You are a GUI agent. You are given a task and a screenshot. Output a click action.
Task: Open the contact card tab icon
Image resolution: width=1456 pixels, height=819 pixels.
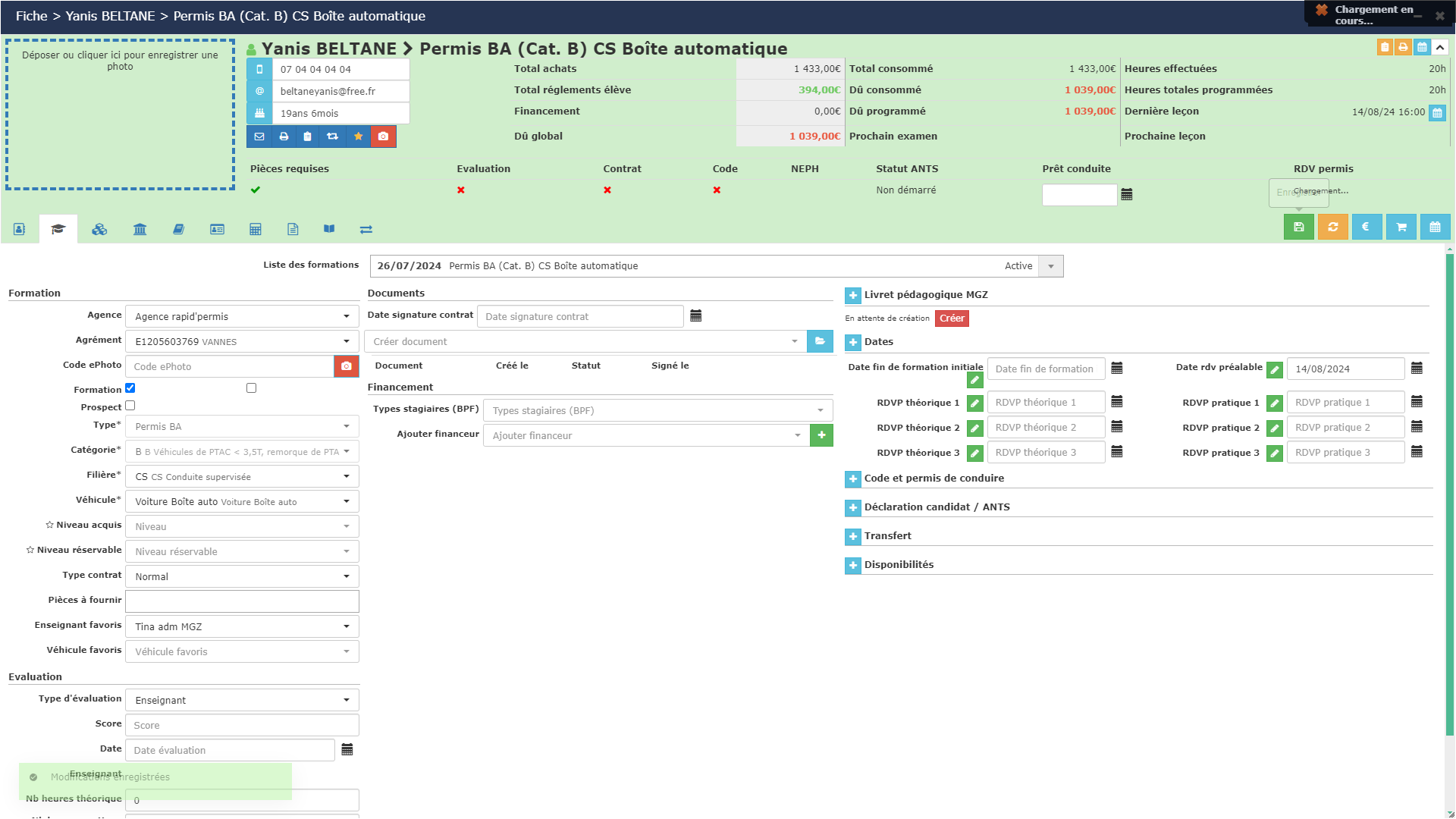(x=20, y=229)
